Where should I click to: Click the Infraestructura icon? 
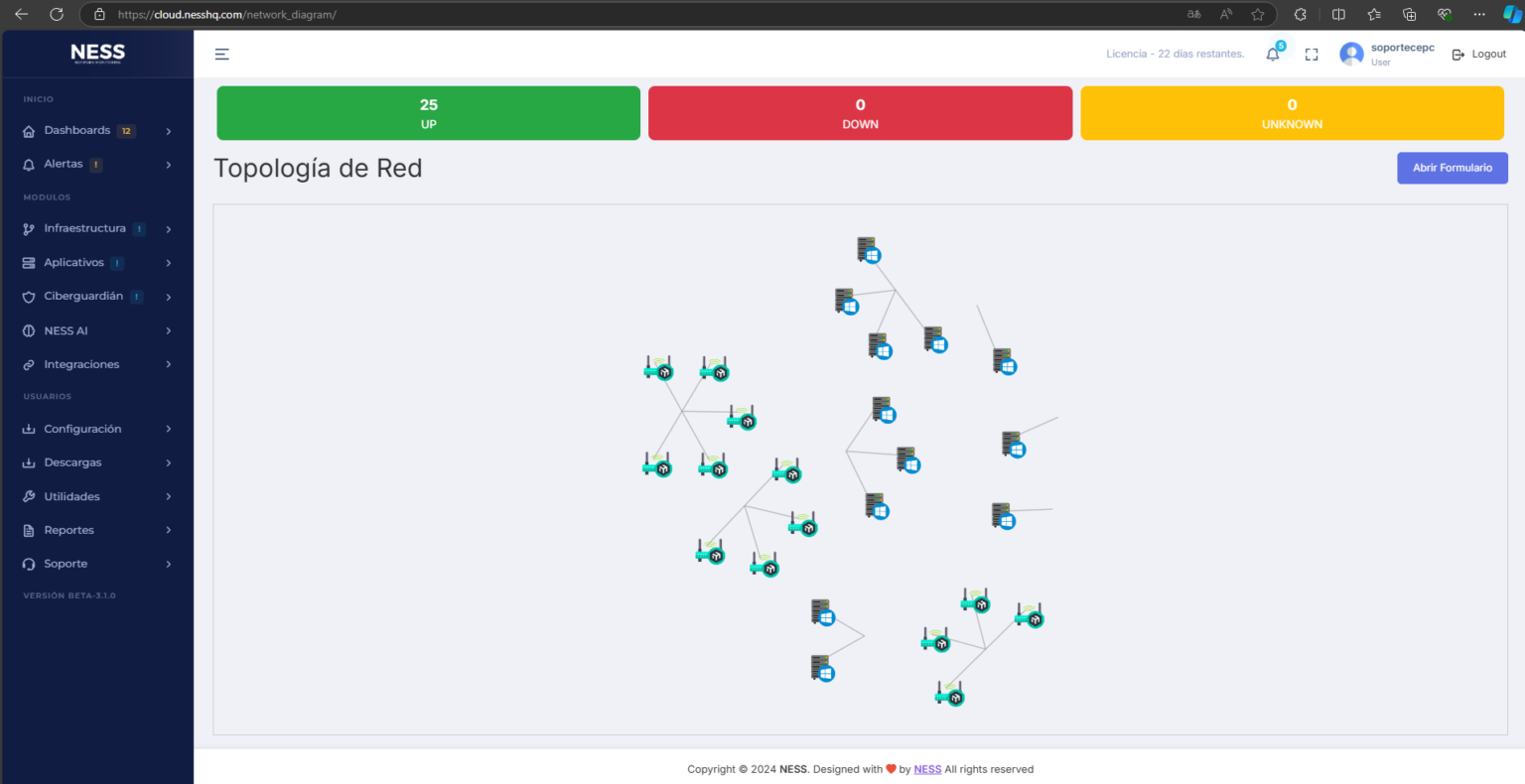[x=30, y=228]
